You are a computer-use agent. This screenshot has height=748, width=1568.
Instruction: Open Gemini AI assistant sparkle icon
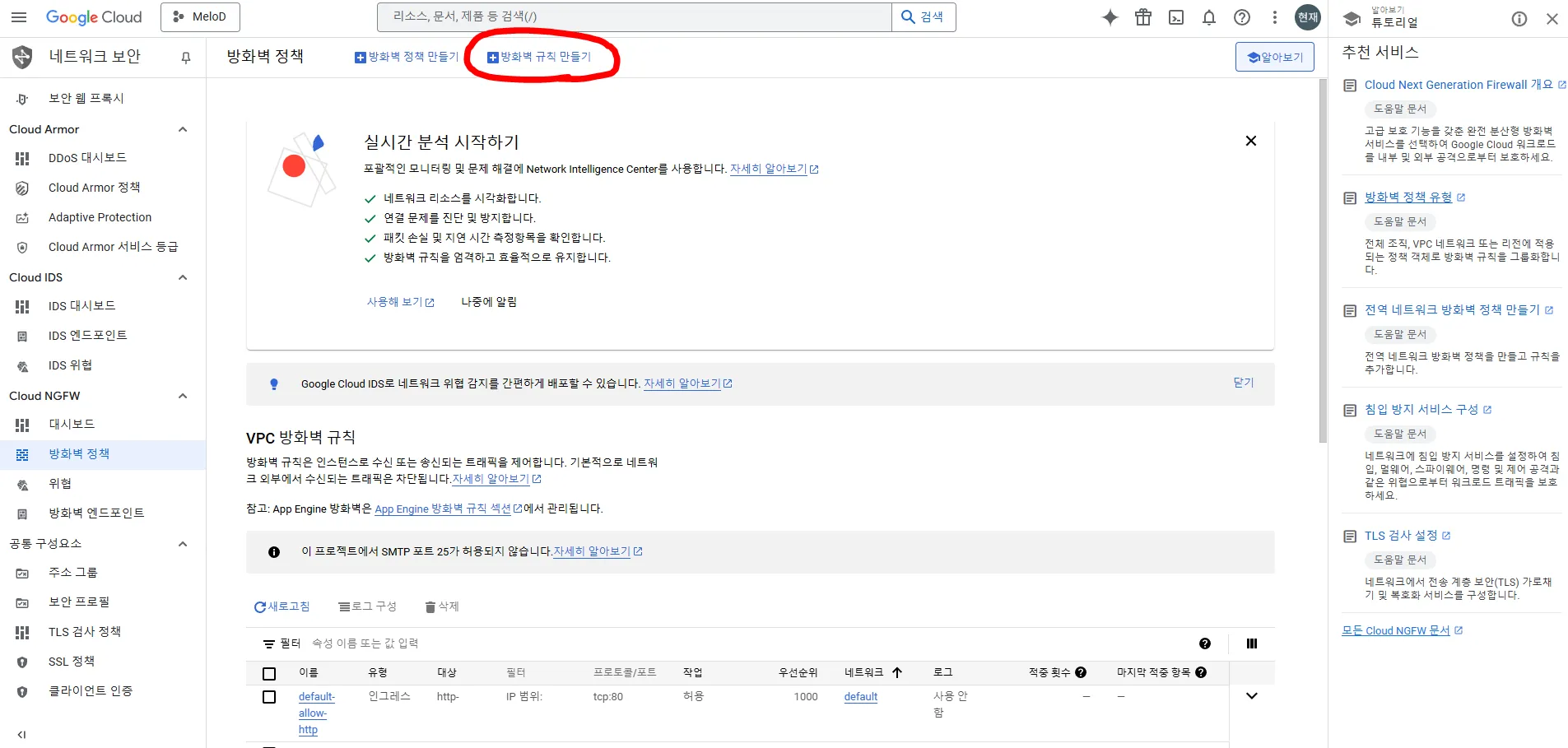tap(1110, 17)
